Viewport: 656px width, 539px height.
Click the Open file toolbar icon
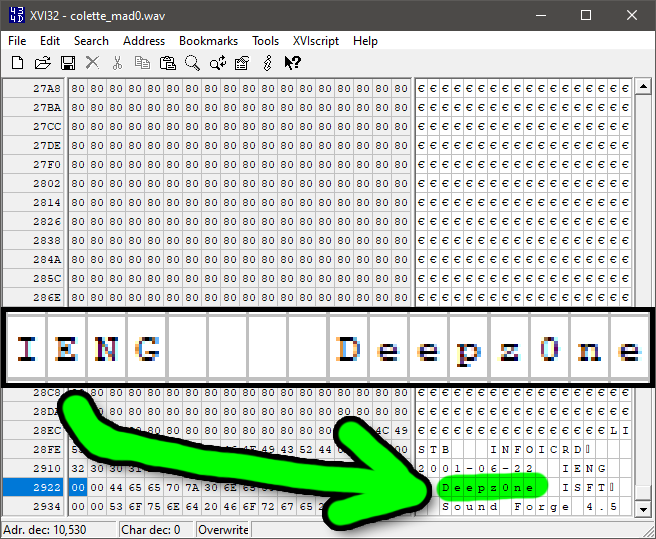(42, 63)
